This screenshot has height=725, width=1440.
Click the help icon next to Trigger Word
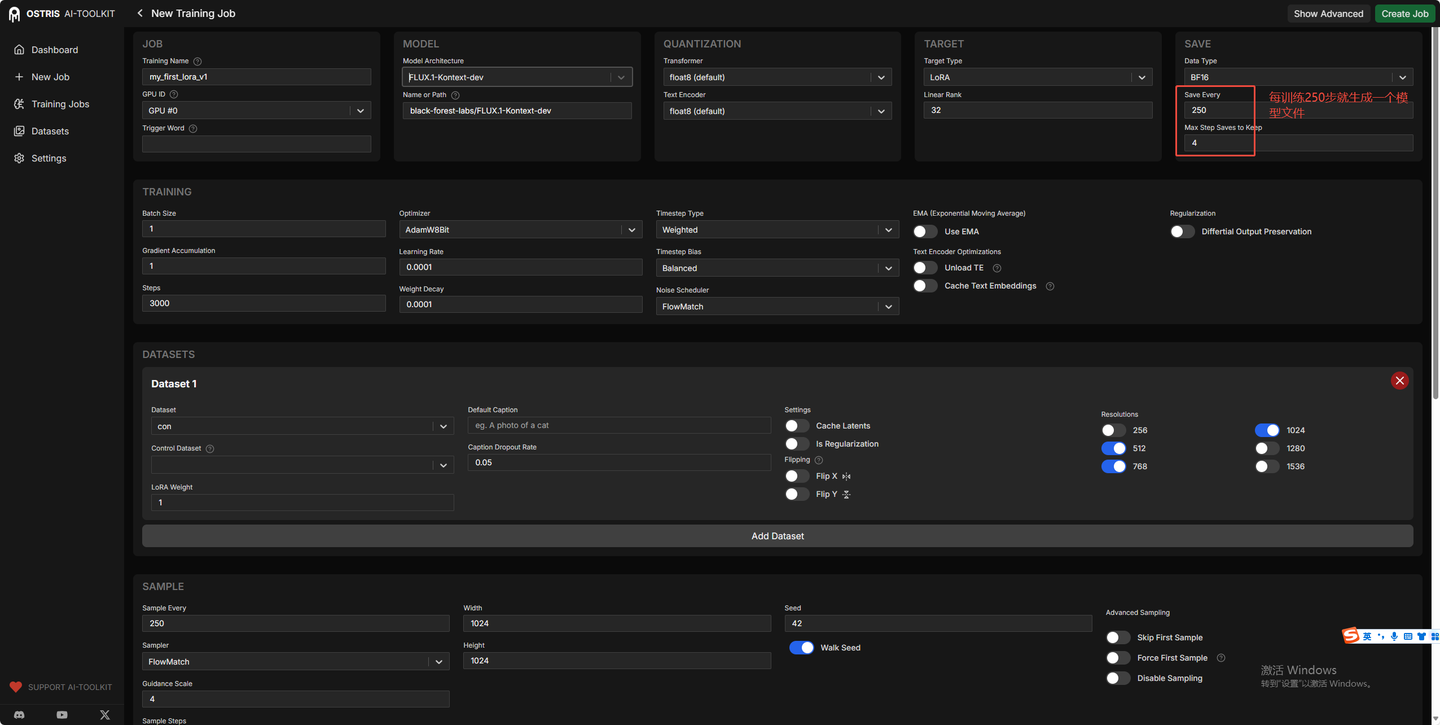pyautogui.click(x=193, y=128)
